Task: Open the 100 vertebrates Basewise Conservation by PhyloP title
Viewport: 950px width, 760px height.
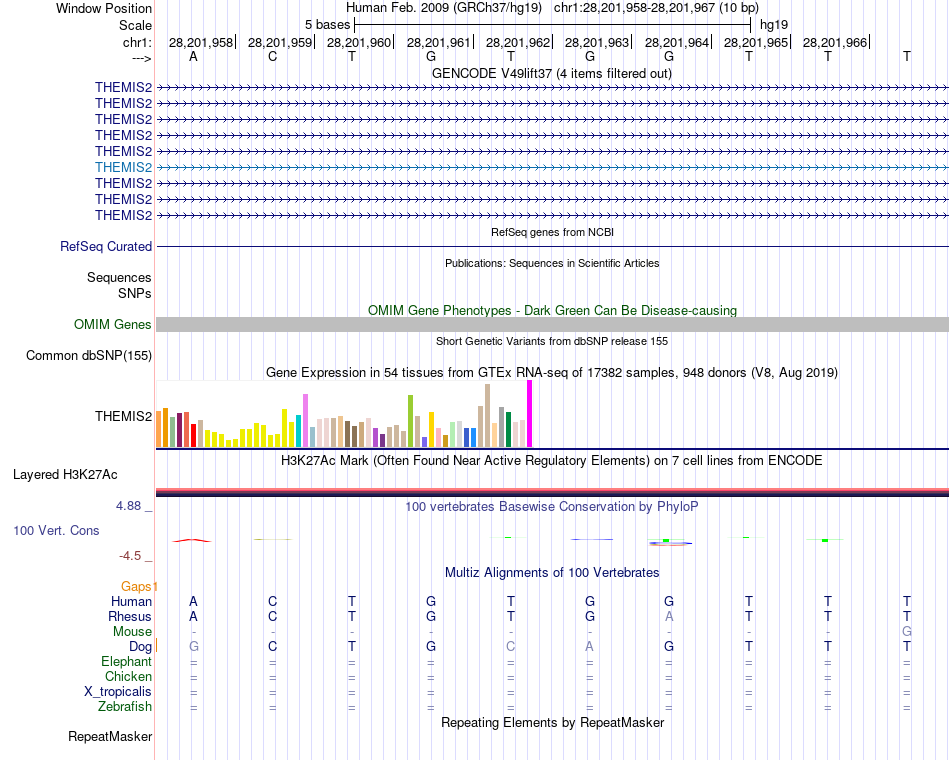Action: click(552, 507)
